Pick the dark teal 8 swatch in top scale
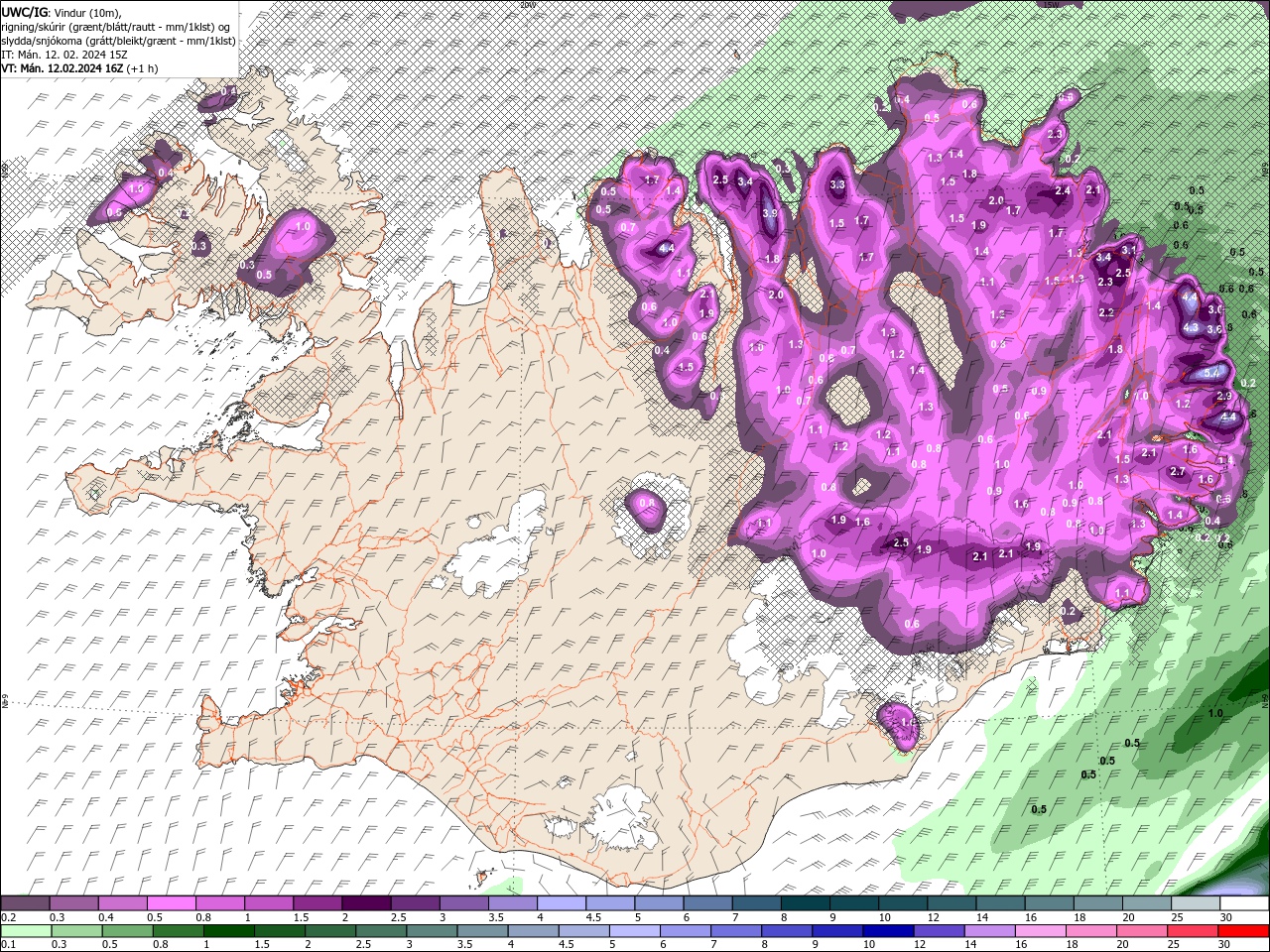The image size is (1270, 952). click(x=804, y=903)
